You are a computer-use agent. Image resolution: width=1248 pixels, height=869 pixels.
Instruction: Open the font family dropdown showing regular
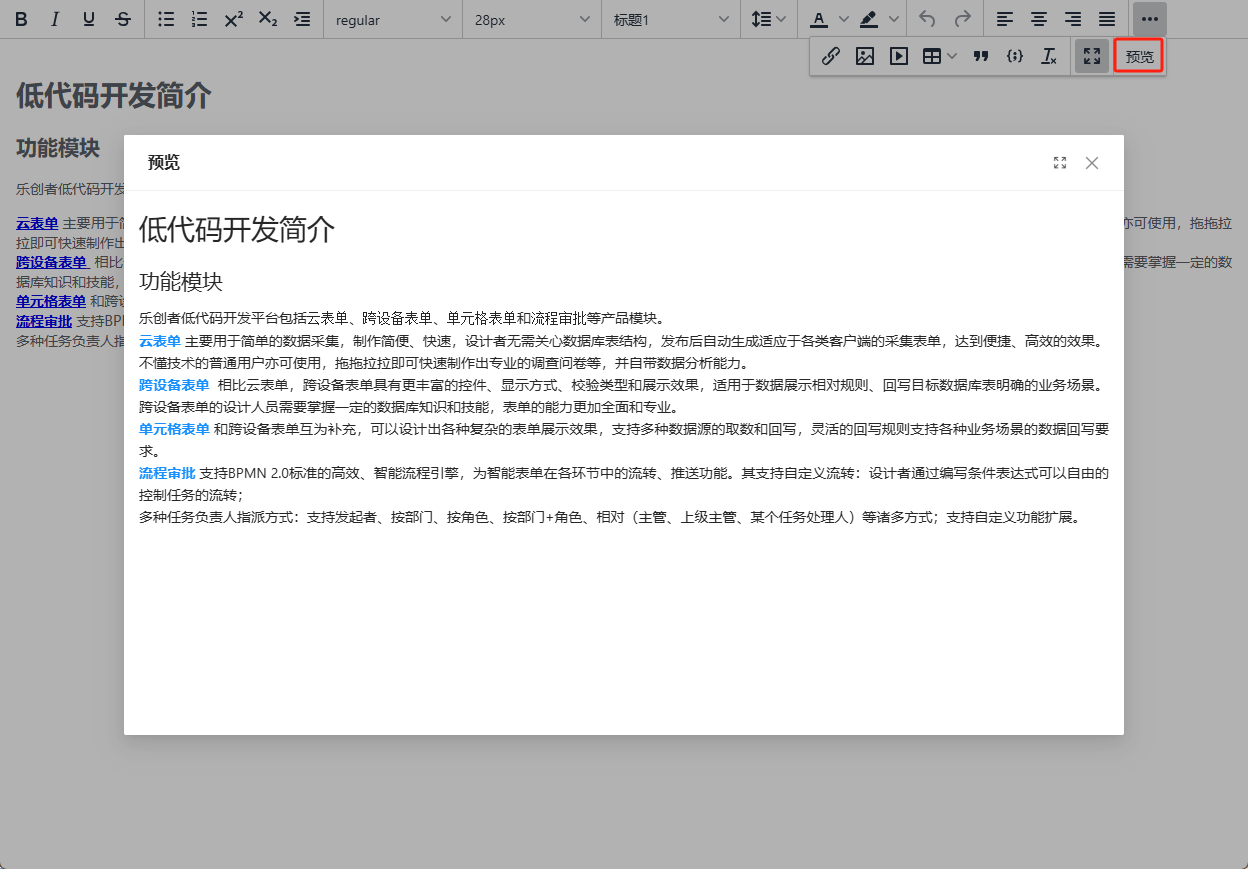pos(392,19)
